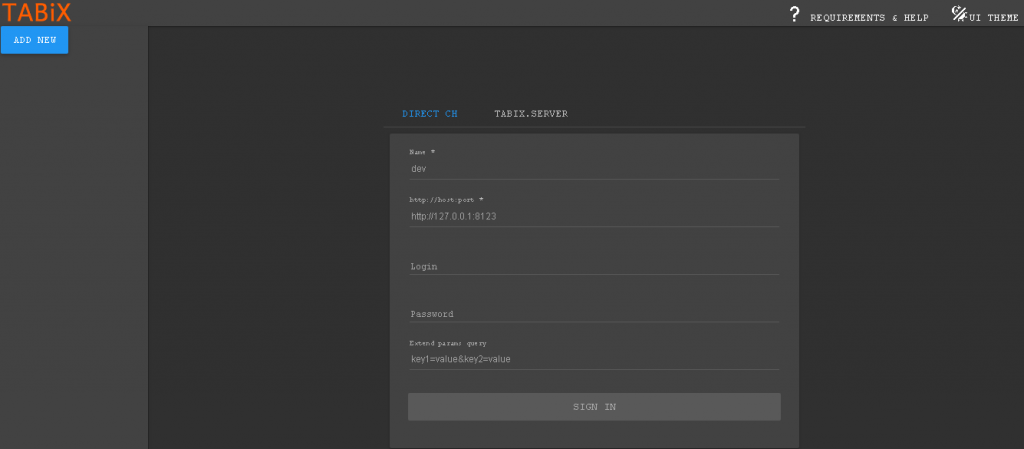1024x449 pixels.
Task: Click the question mark help icon
Action: click(x=794, y=14)
